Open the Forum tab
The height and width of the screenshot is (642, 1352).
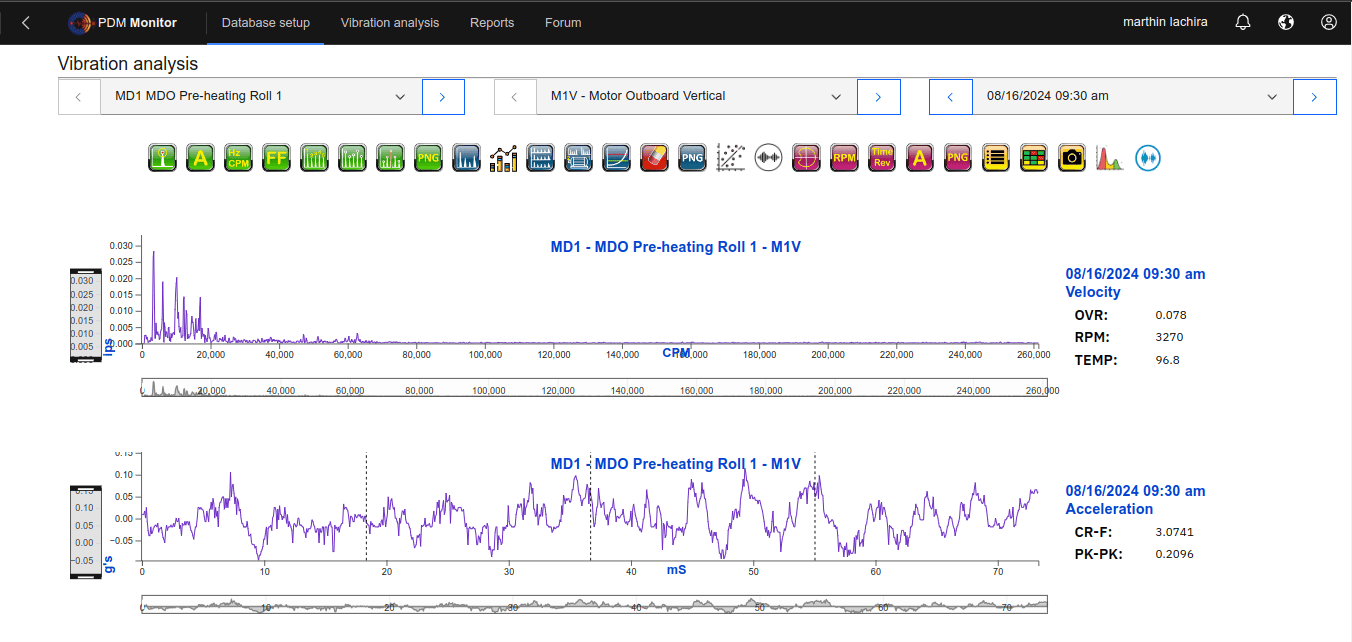[563, 22]
